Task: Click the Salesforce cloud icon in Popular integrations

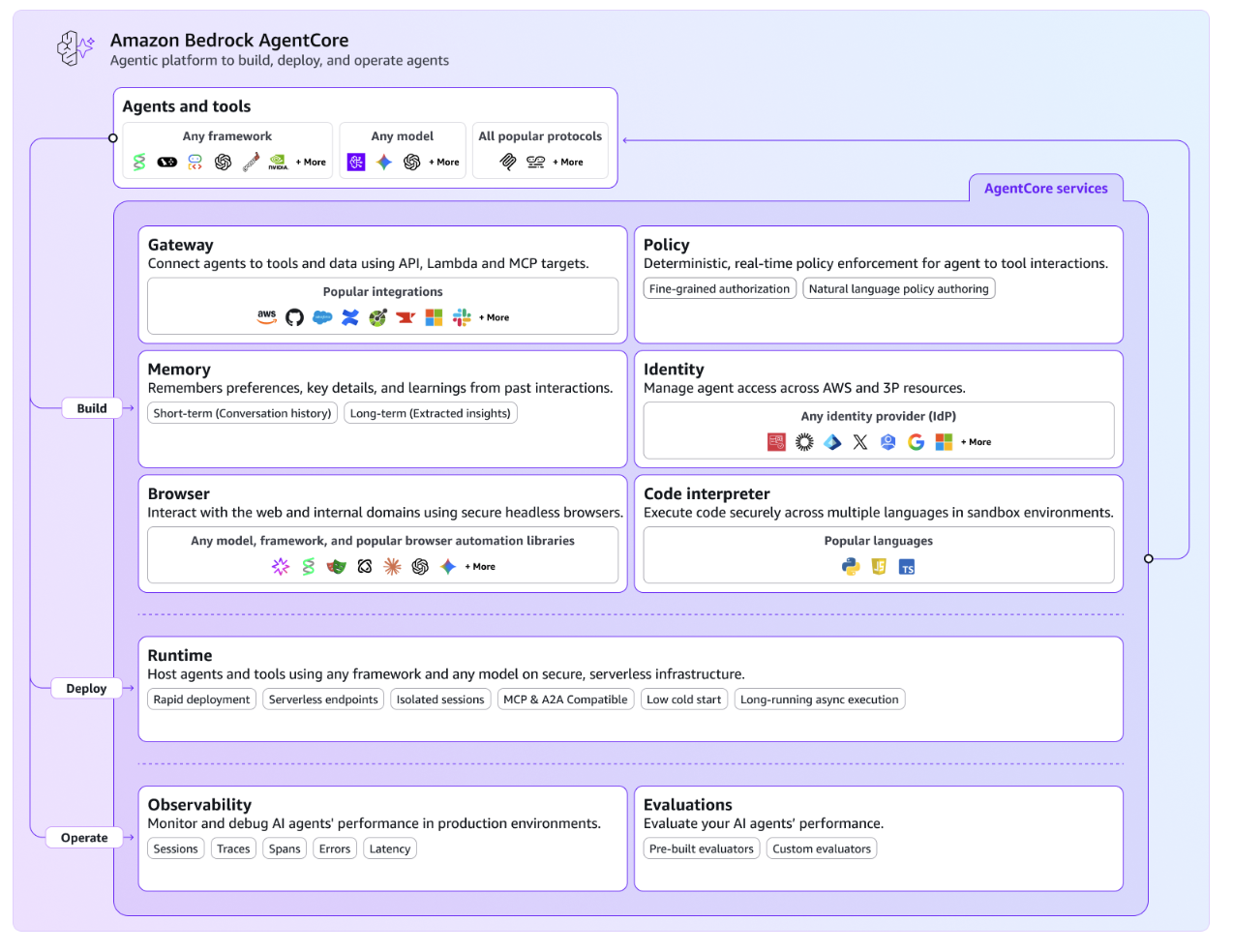Action: click(x=322, y=317)
